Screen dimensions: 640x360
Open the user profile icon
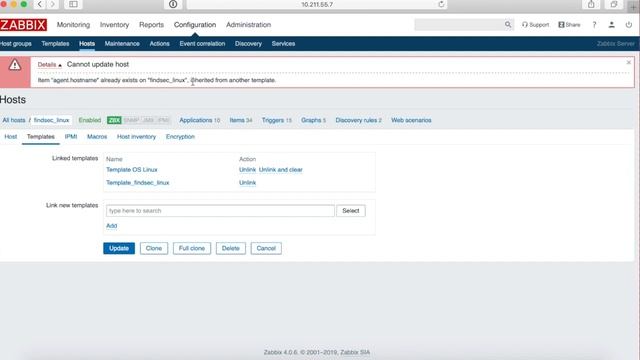[611, 24]
